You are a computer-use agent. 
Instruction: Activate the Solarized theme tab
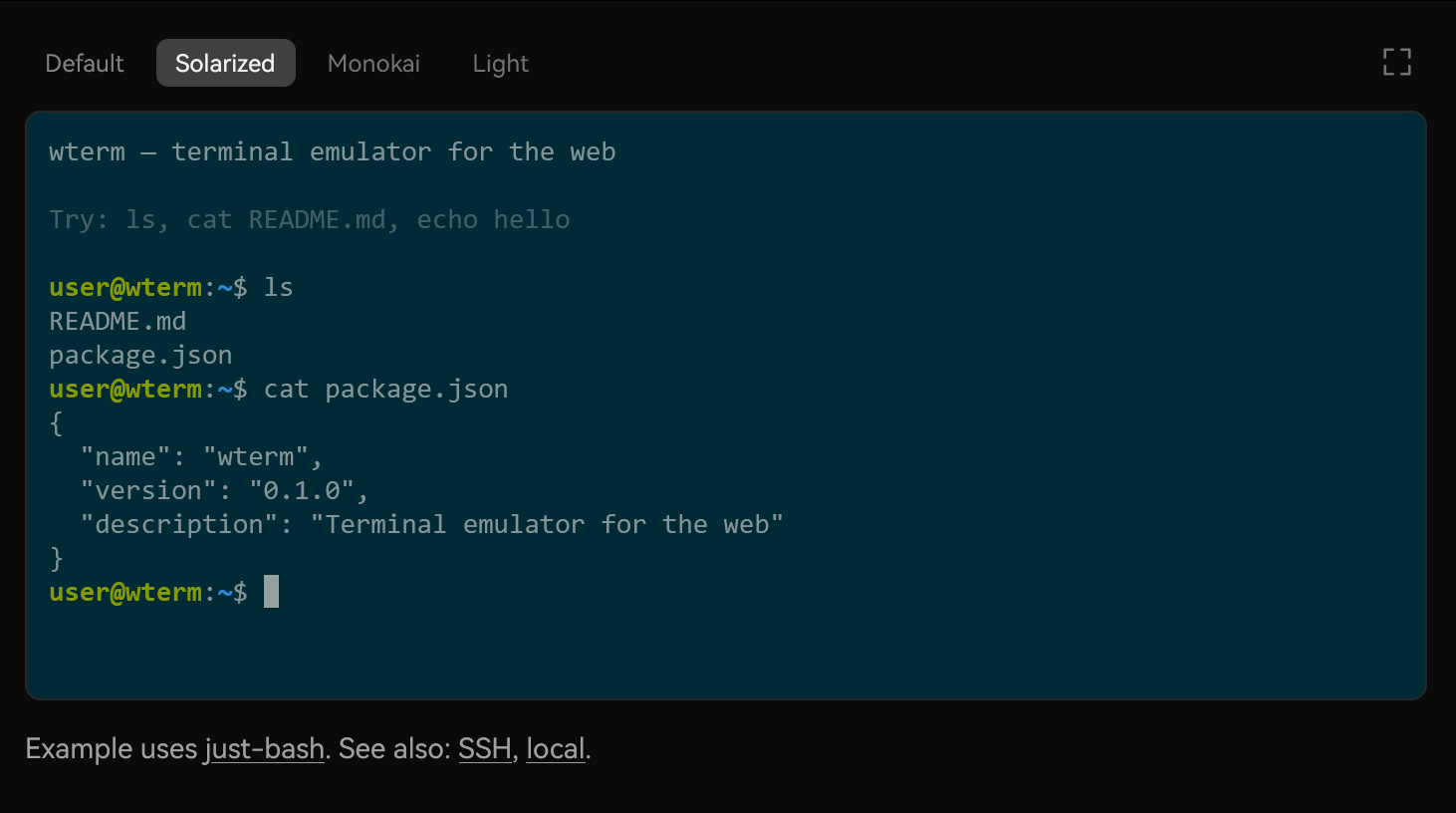coord(225,62)
